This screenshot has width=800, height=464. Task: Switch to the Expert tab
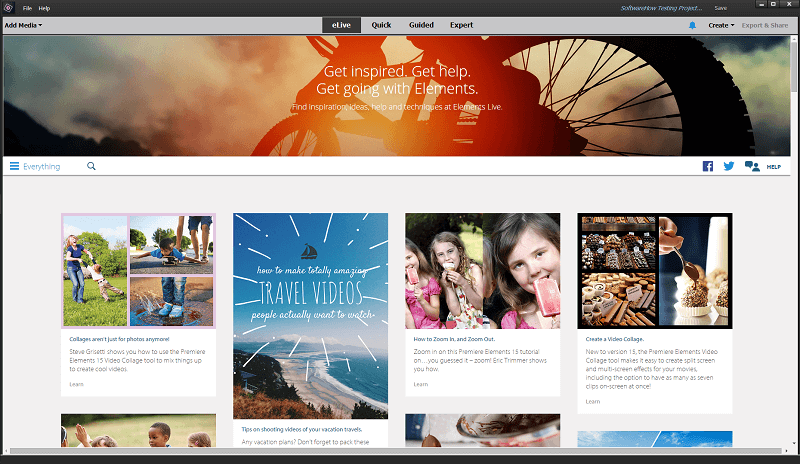[462, 25]
